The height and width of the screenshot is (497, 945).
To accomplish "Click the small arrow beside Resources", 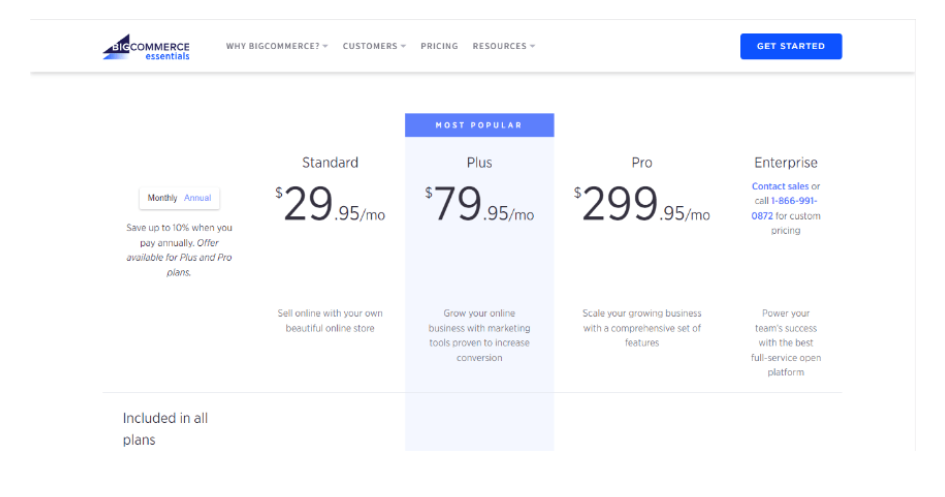I will 532,46.
